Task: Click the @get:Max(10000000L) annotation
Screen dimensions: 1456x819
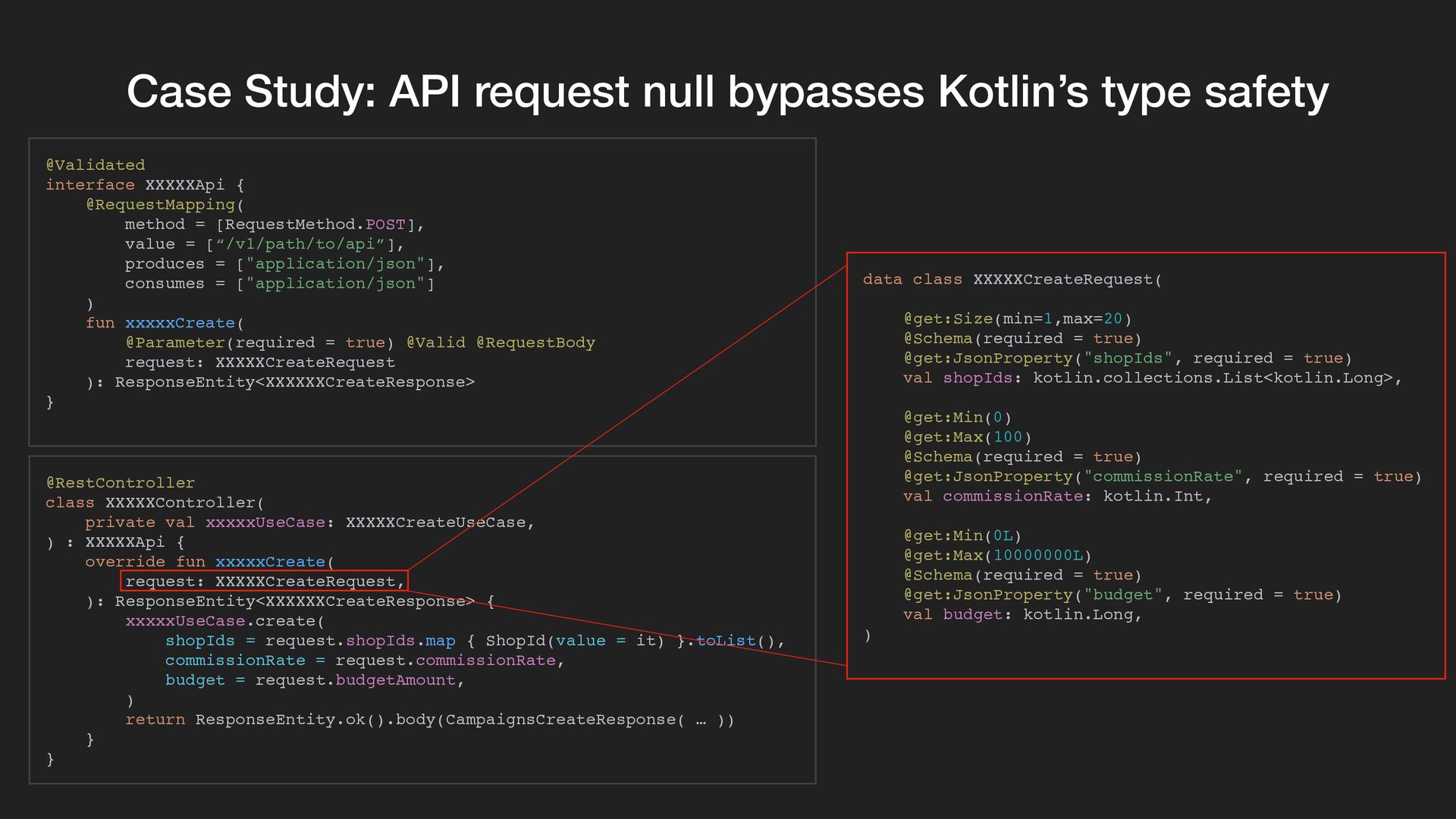Action: tap(997, 556)
